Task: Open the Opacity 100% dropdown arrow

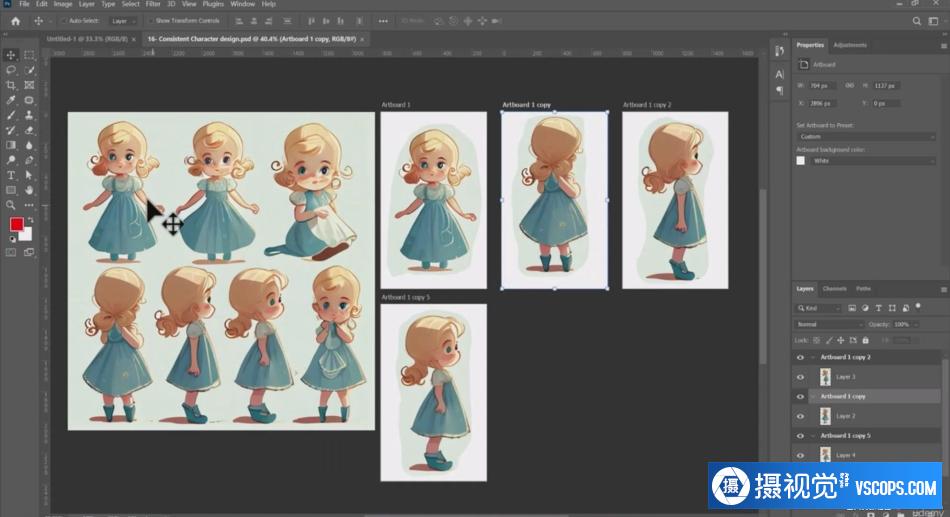Action: tap(915, 324)
